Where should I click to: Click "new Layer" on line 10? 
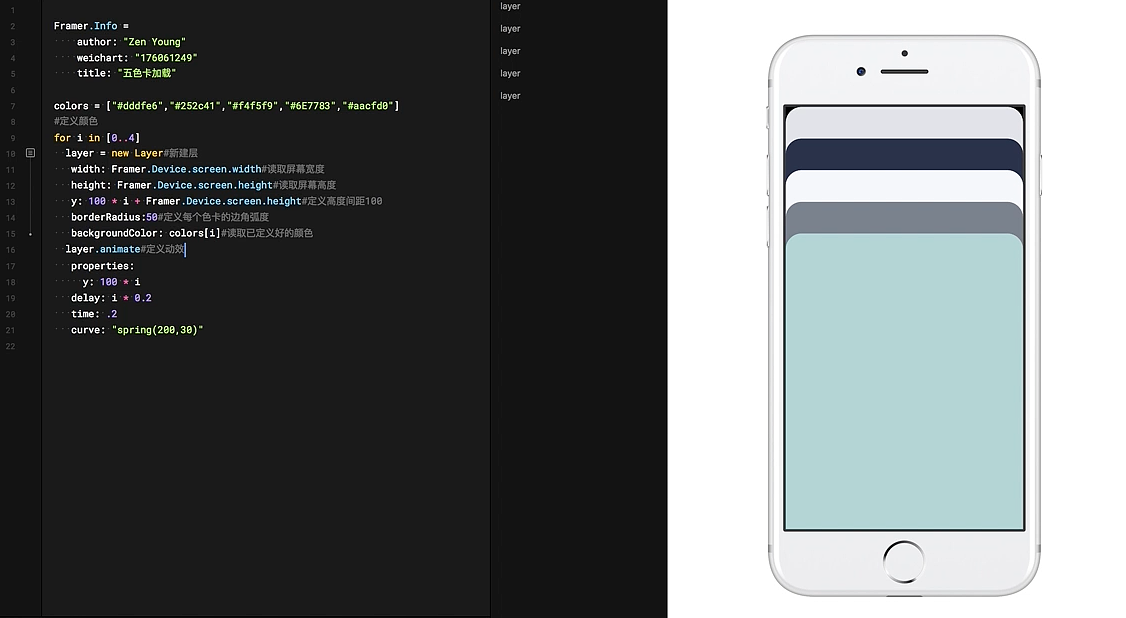tap(137, 153)
